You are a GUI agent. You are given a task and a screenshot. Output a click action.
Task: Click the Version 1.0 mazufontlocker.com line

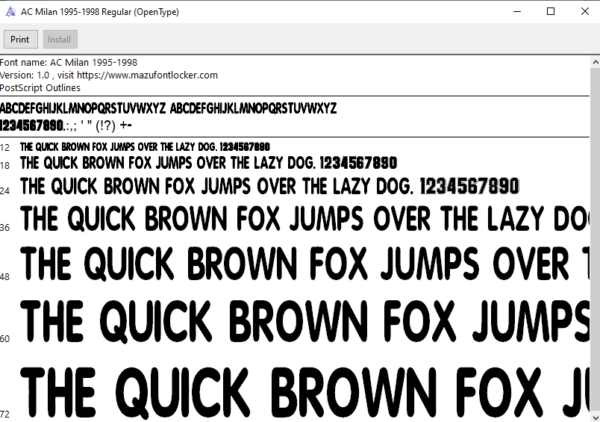109,75
